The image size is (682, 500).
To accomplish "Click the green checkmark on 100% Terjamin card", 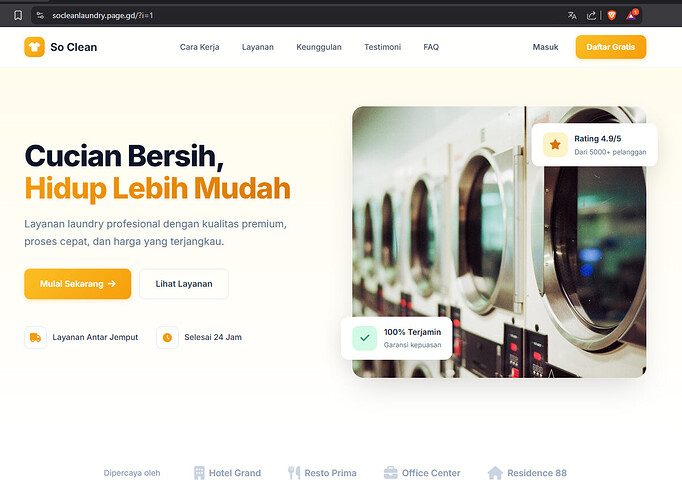I will coord(364,338).
